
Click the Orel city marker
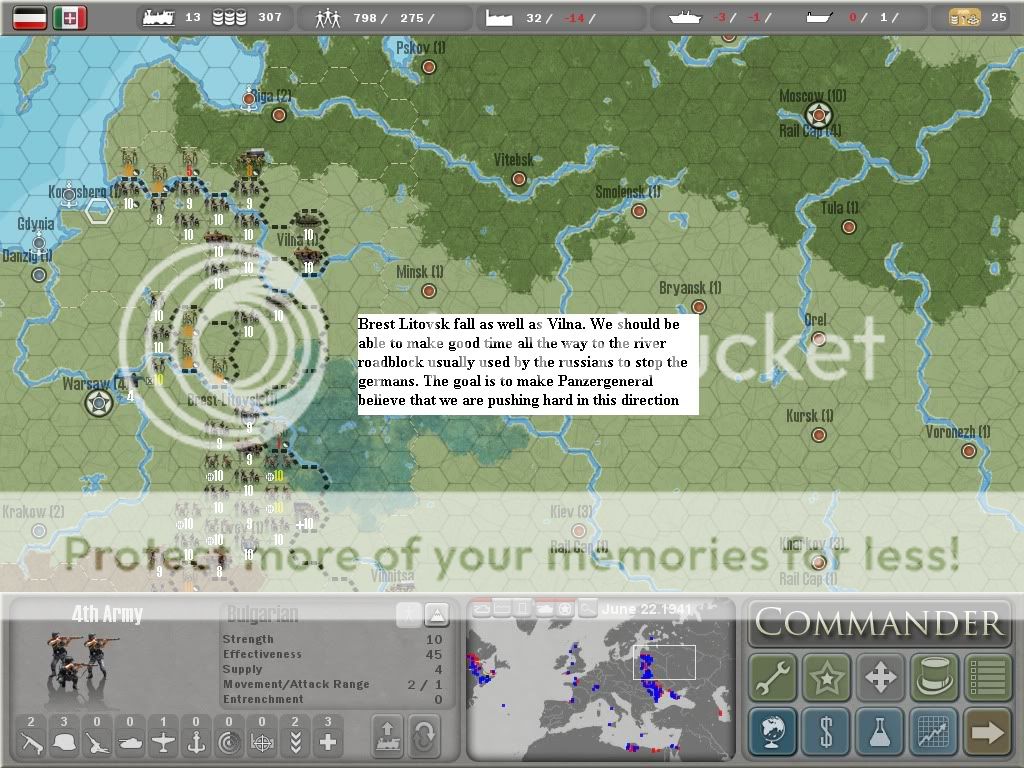coord(818,338)
